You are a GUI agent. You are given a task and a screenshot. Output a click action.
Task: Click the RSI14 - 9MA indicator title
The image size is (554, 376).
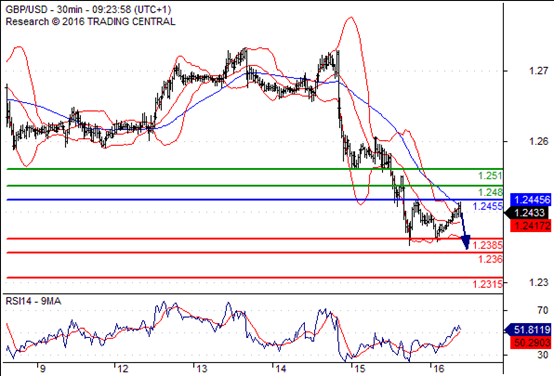33,301
